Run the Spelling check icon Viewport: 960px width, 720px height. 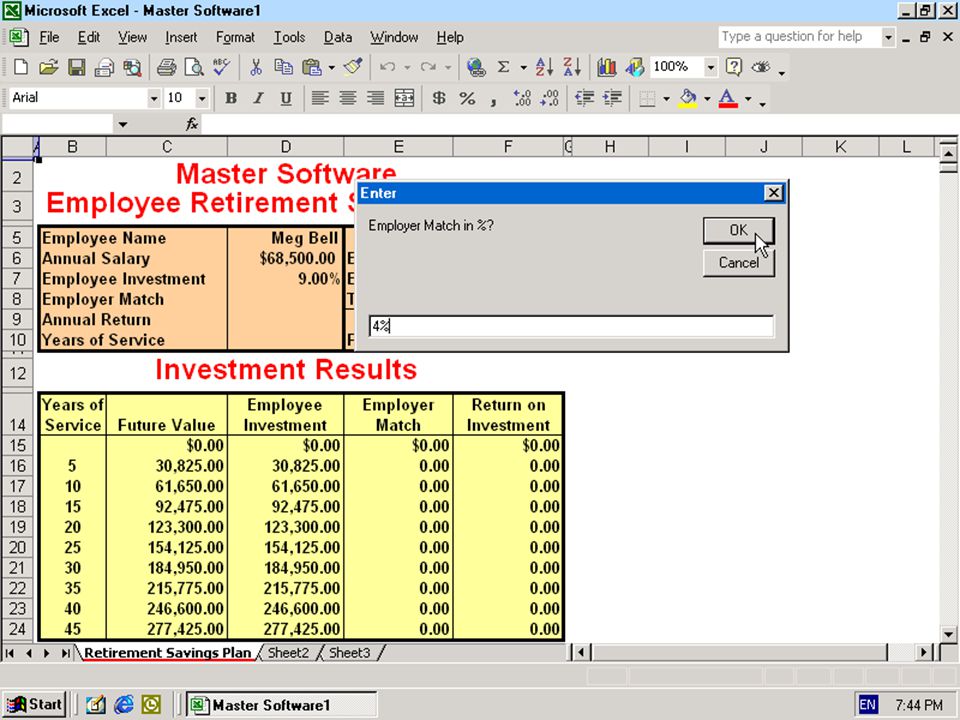[x=222, y=67]
